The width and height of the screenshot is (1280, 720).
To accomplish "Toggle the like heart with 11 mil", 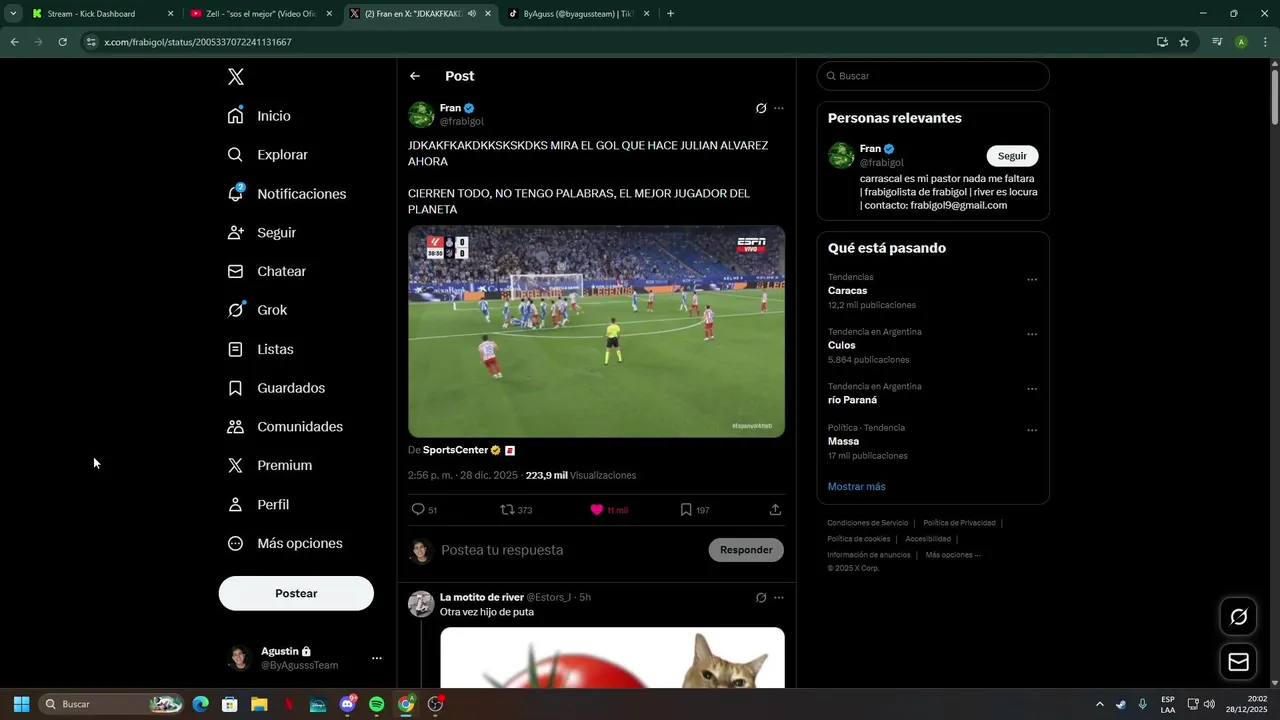I will pyautogui.click(x=597, y=510).
